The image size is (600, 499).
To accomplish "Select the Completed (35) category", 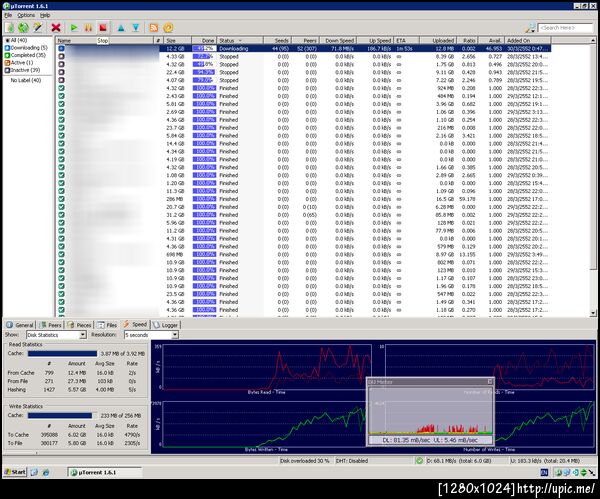I will [x=25, y=55].
